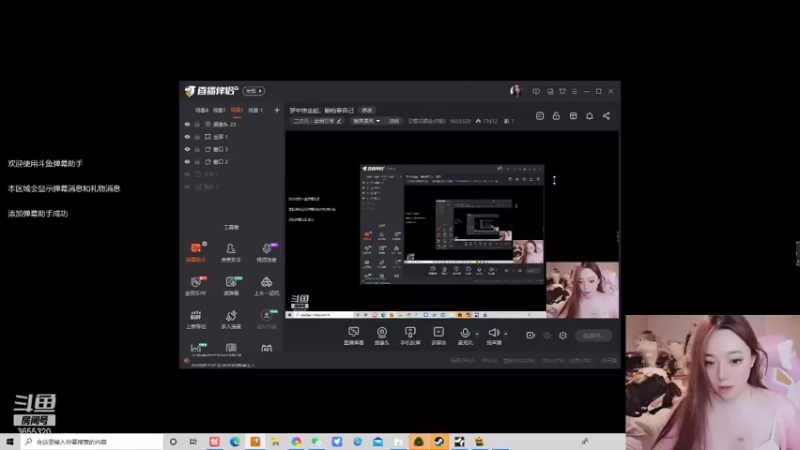Hide the 摄像头 source with its eye icon
The width and height of the screenshot is (800, 450).
point(187,124)
